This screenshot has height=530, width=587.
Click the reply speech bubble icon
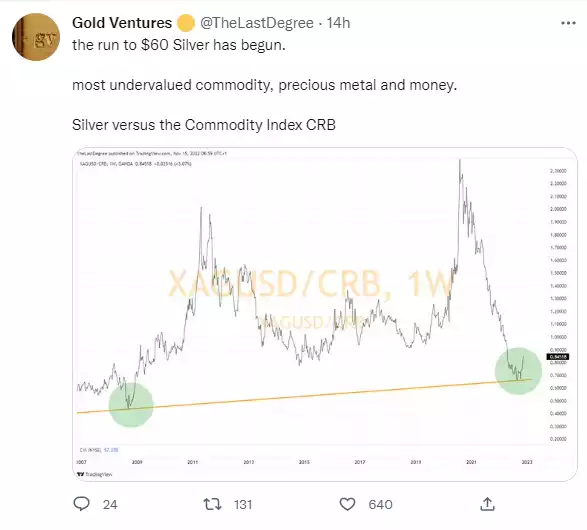tap(81, 504)
